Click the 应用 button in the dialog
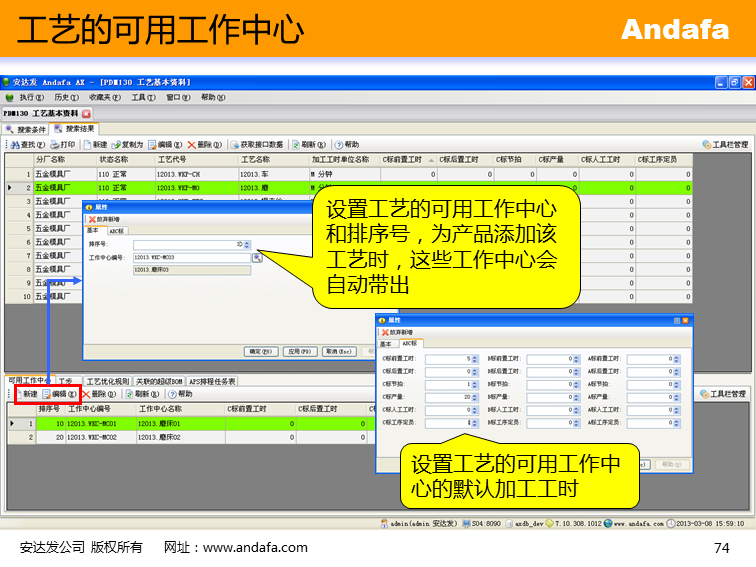756x567 pixels. pos(299,352)
